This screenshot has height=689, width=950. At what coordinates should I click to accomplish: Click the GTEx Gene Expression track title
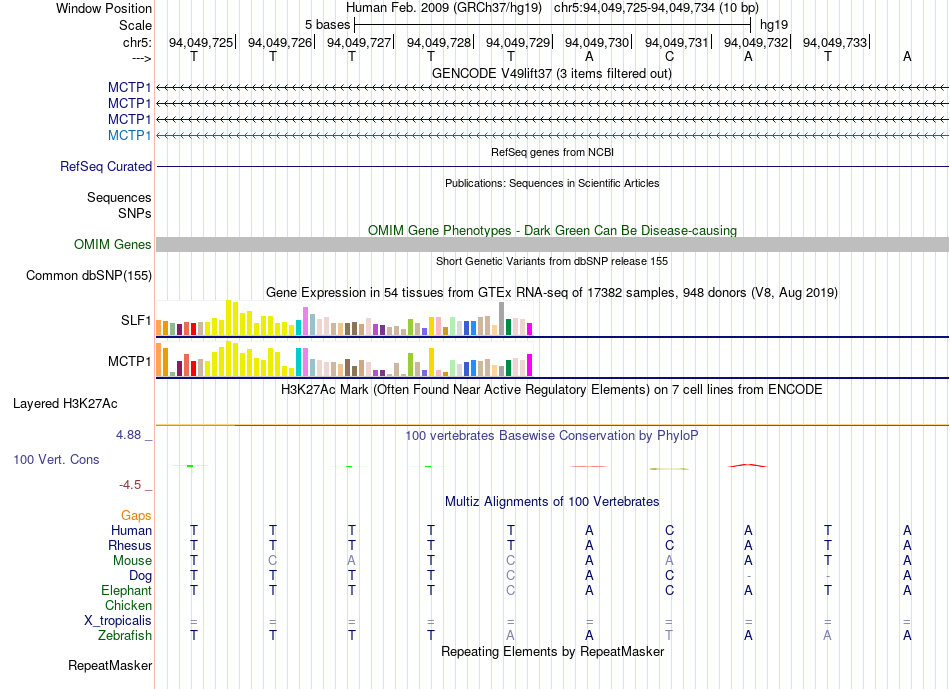coord(552,293)
